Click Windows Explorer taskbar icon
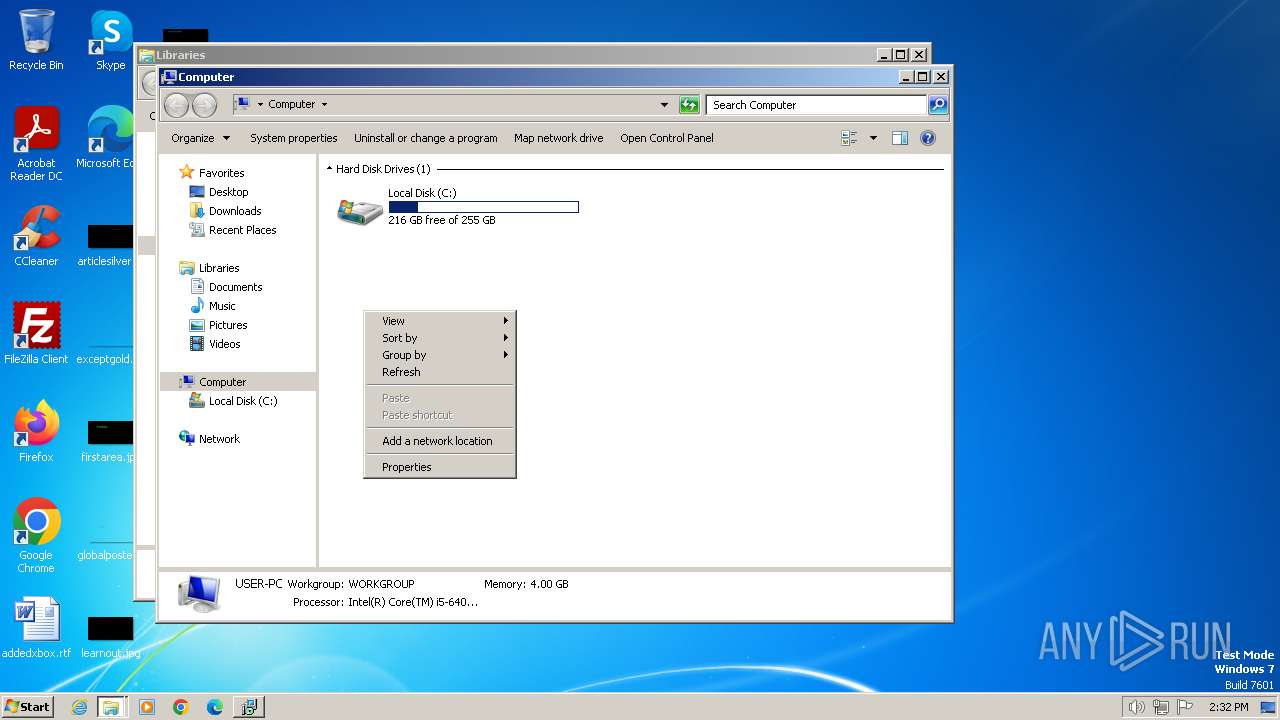1280x720 pixels. pos(111,707)
